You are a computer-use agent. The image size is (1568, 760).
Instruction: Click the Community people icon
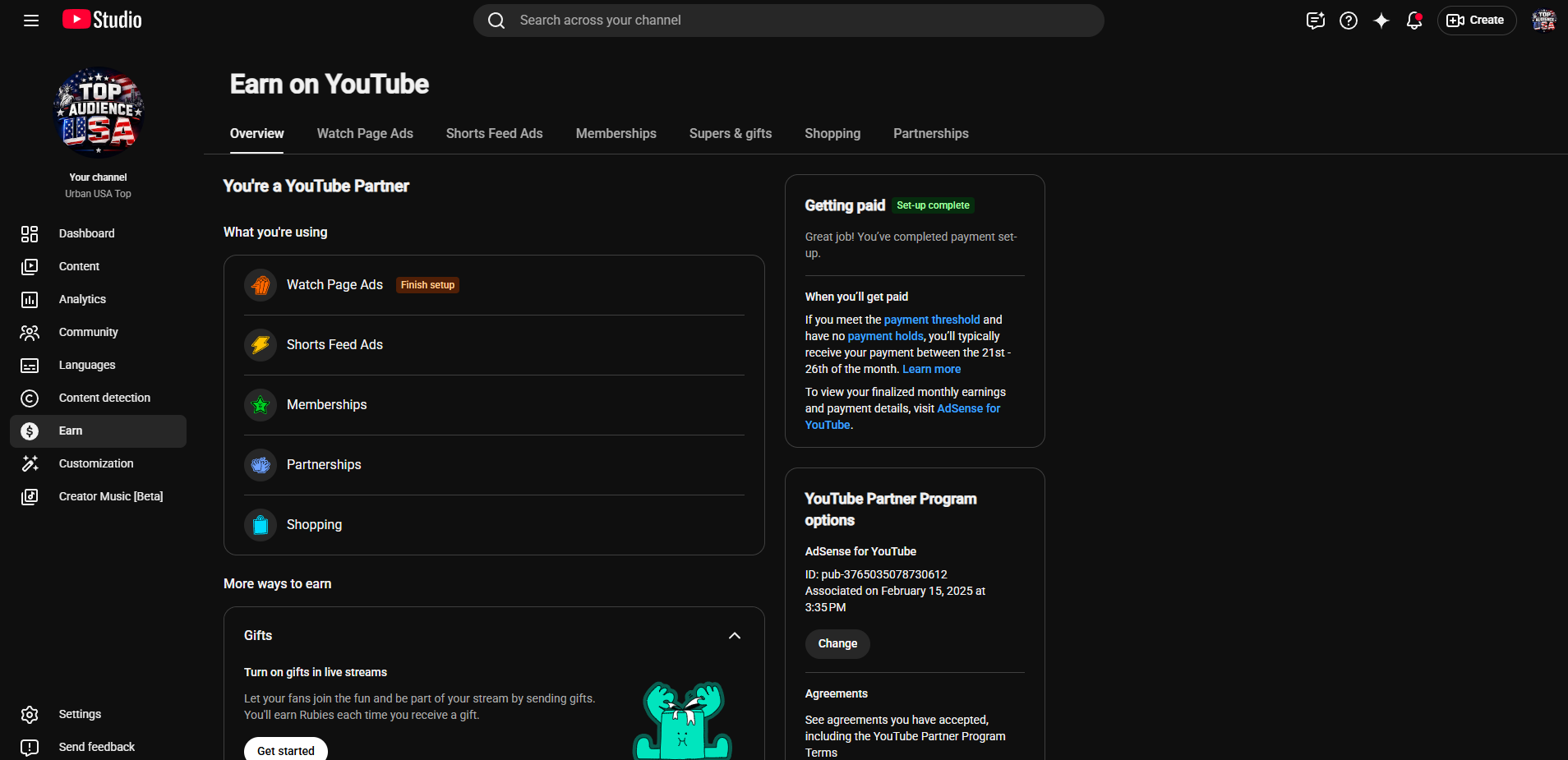[x=30, y=333]
